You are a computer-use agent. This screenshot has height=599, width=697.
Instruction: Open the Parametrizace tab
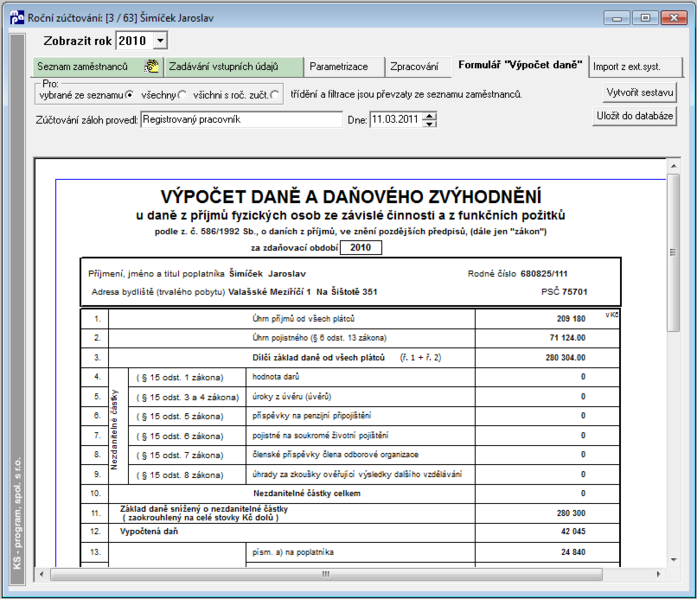coord(344,67)
